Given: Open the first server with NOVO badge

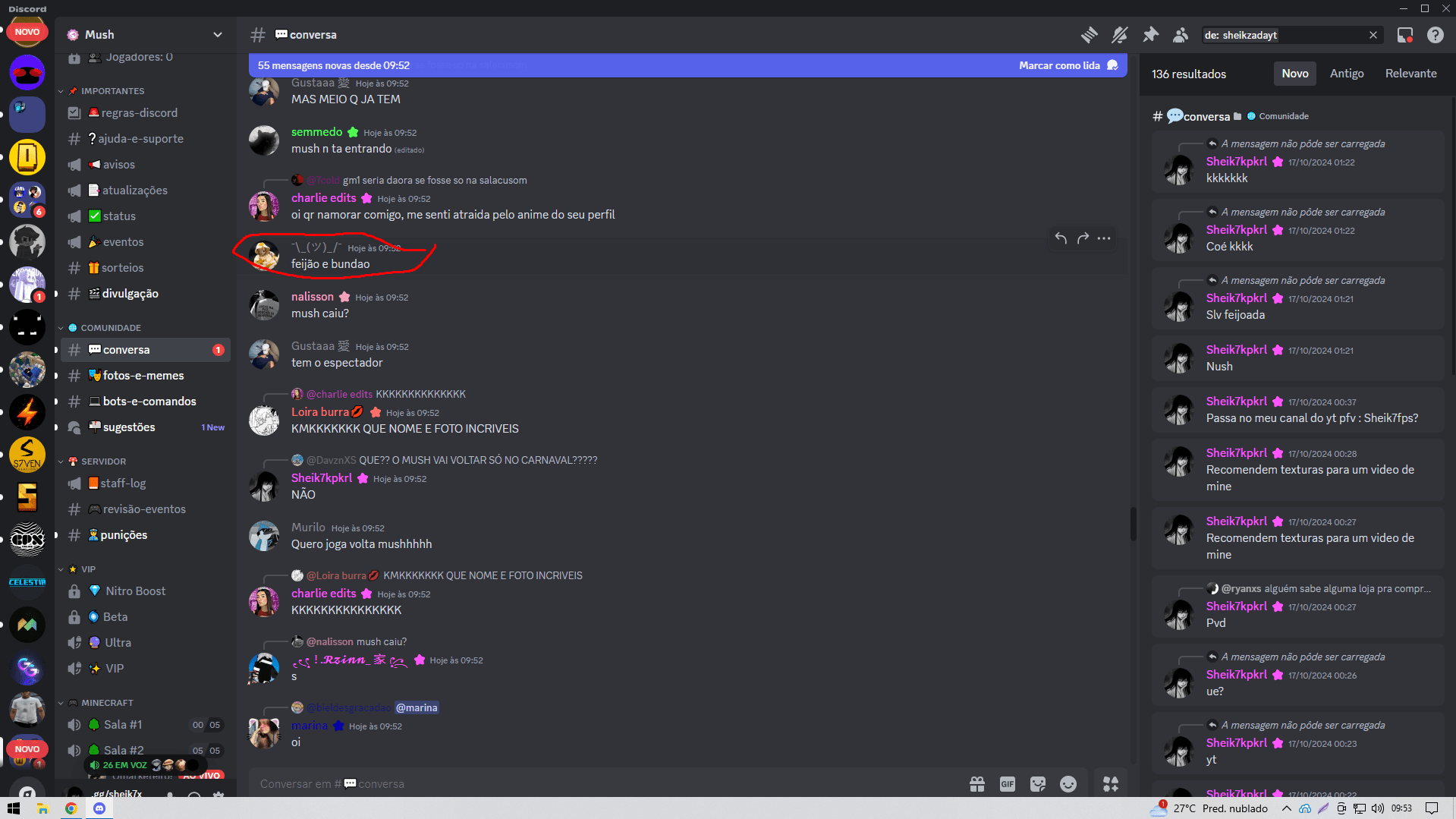Looking at the screenshot, I should 27,32.
